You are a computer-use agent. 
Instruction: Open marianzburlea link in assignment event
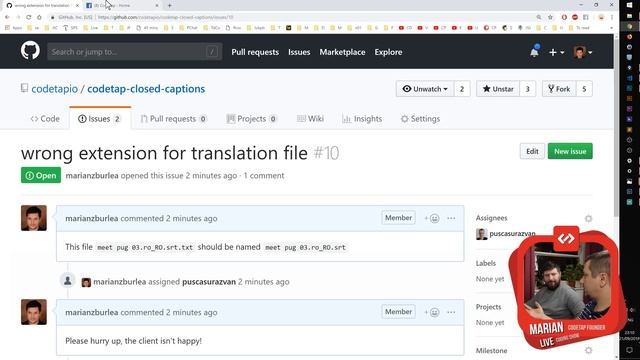[120, 282]
